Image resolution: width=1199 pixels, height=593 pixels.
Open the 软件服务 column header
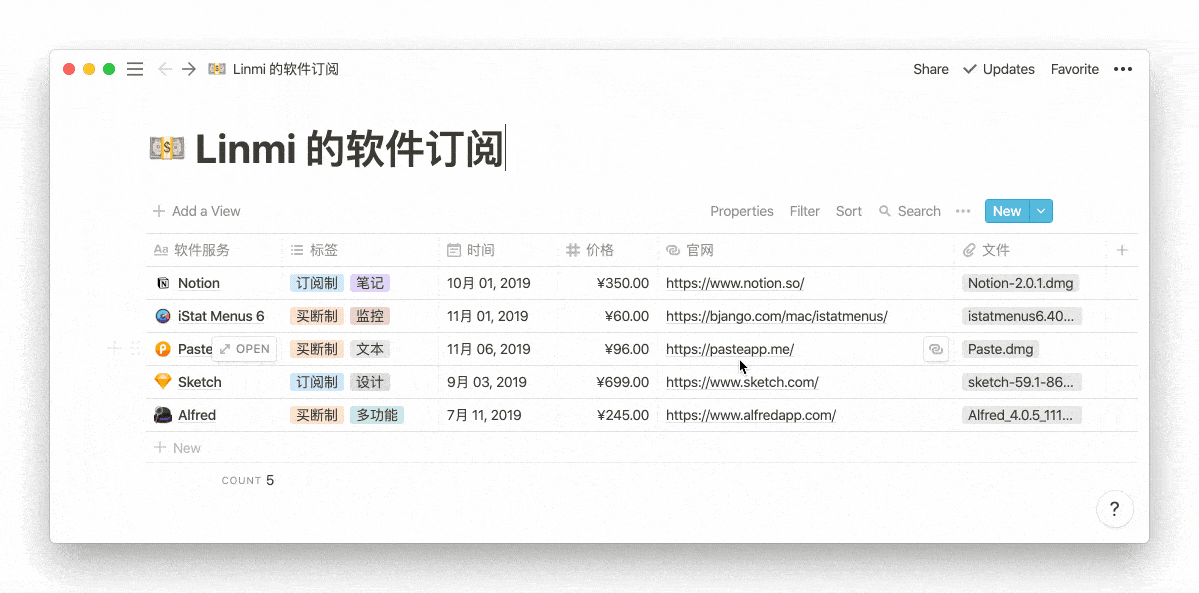214,250
